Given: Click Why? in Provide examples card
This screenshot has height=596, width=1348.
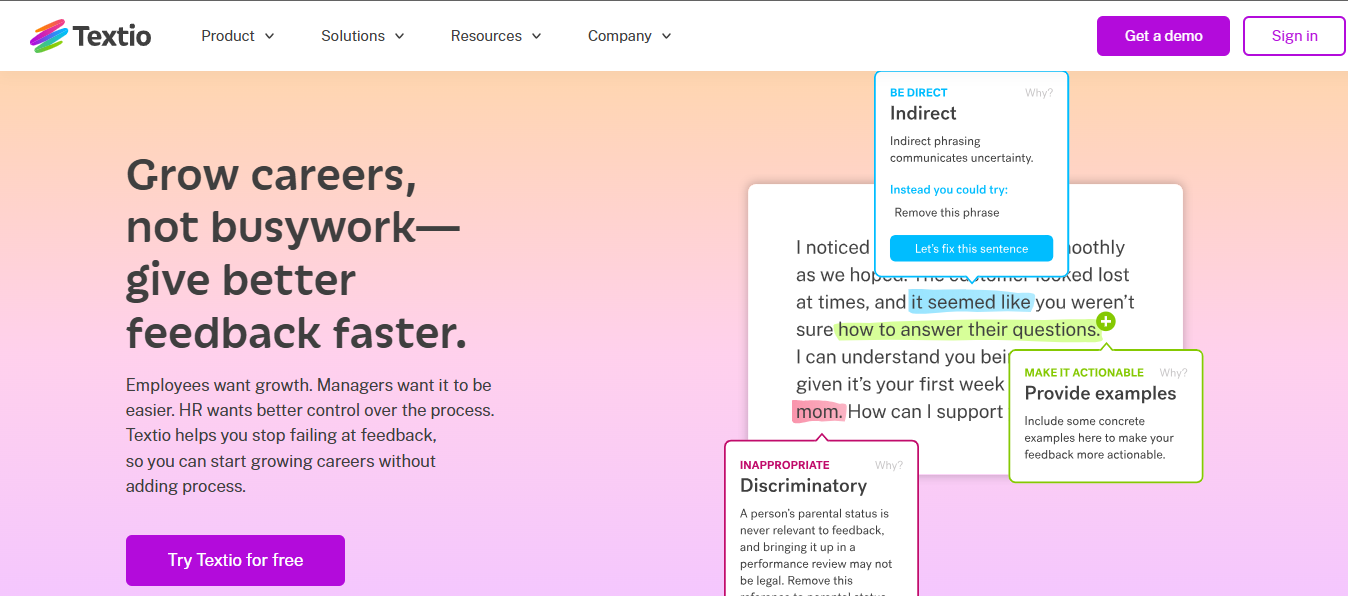Looking at the screenshot, I should point(1173,373).
